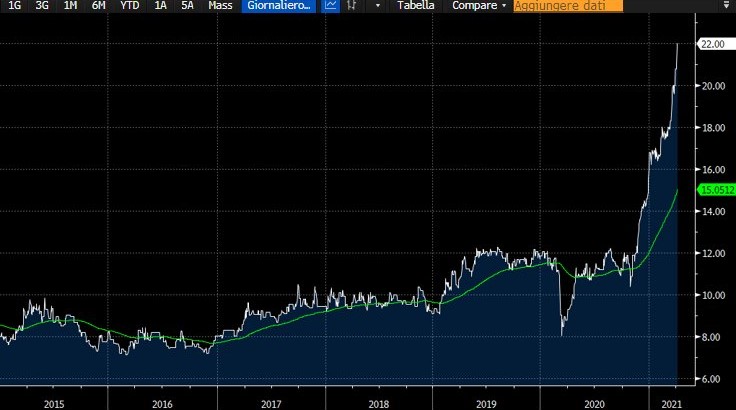Image resolution: width=736 pixels, height=410 pixels.
Task: Click the 20.00 price axis label
Action: pos(713,86)
